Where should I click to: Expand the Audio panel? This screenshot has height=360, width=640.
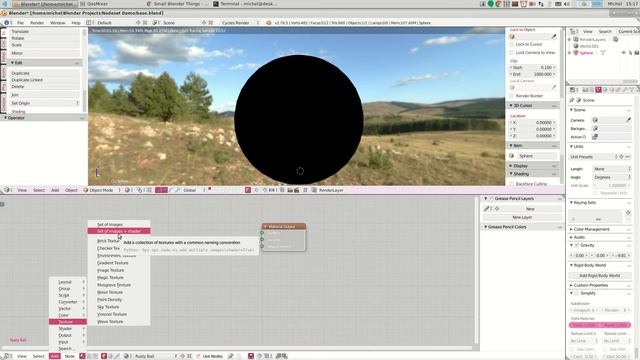599,237
